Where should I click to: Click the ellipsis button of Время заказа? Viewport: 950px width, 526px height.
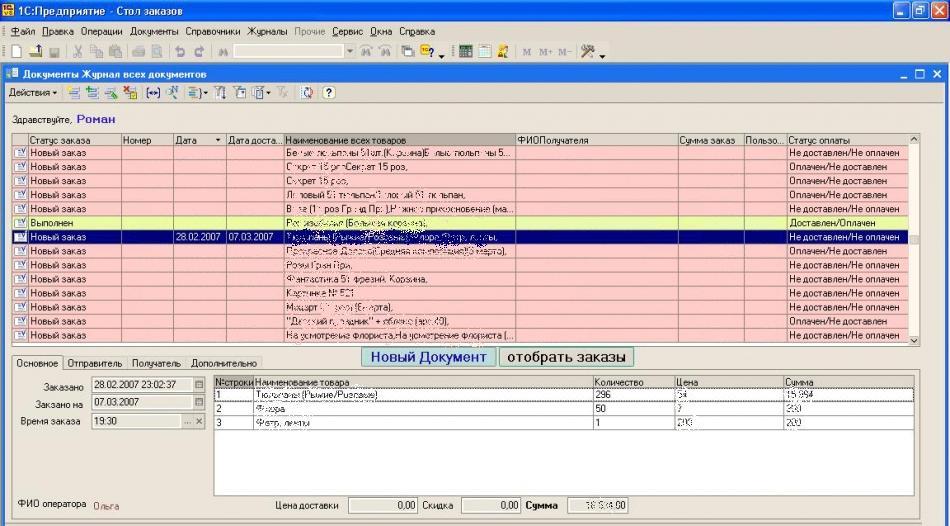188,421
